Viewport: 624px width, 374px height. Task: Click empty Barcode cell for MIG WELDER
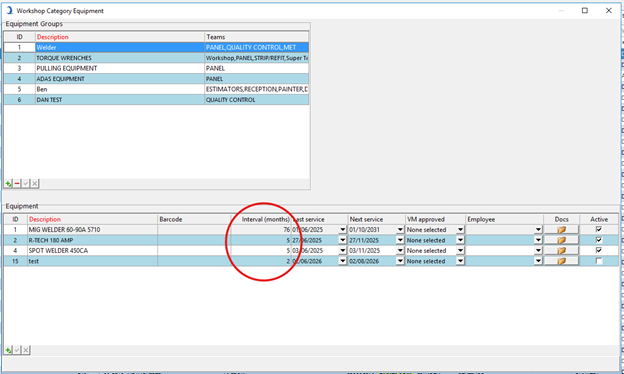click(194, 230)
